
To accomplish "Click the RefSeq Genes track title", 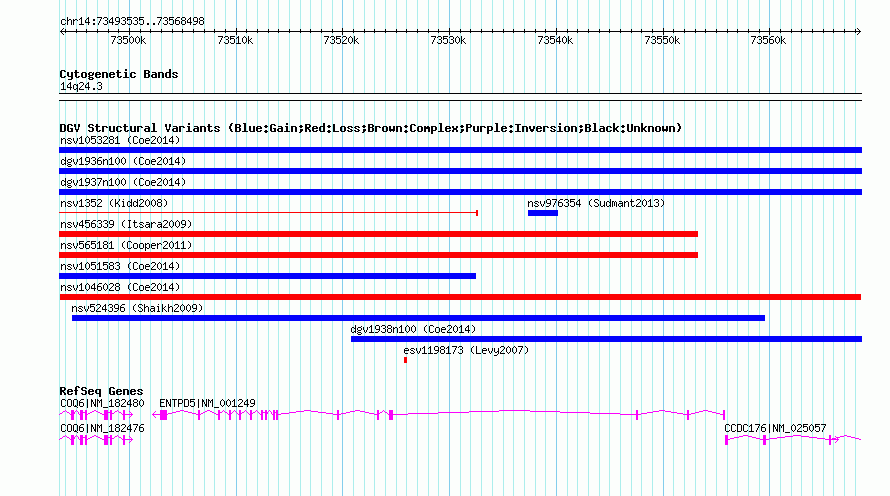I will tap(101, 391).
